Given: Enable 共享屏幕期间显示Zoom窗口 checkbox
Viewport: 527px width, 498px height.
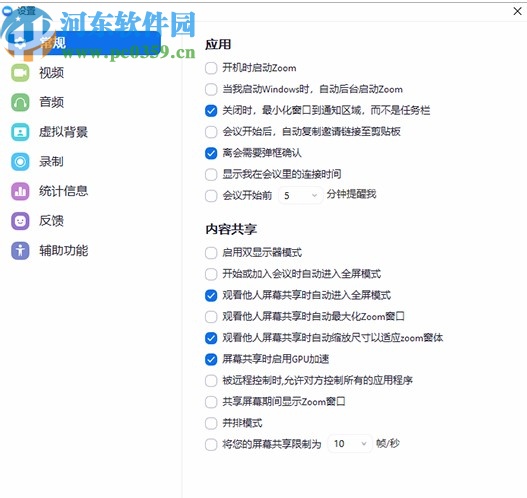Looking at the screenshot, I should click(x=211, y=402).
